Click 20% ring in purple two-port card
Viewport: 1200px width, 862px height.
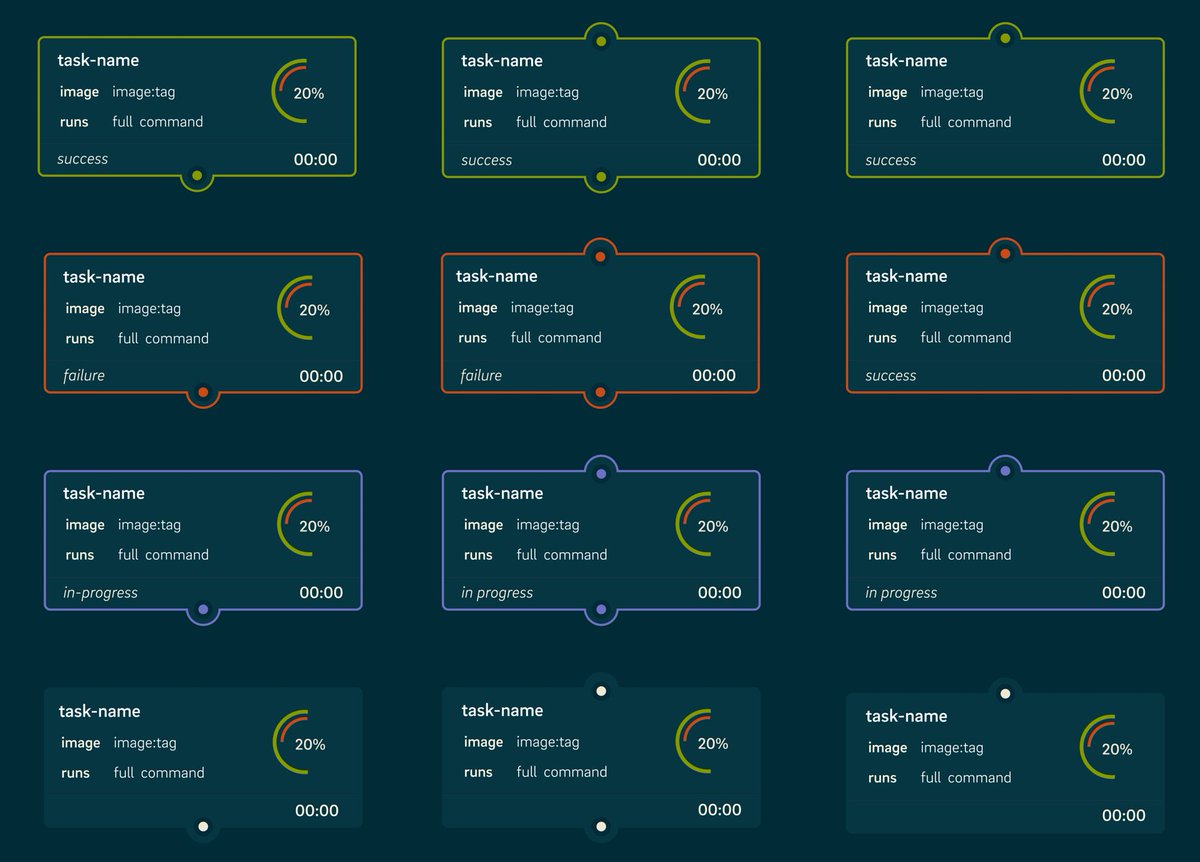(x=703, y=525)
